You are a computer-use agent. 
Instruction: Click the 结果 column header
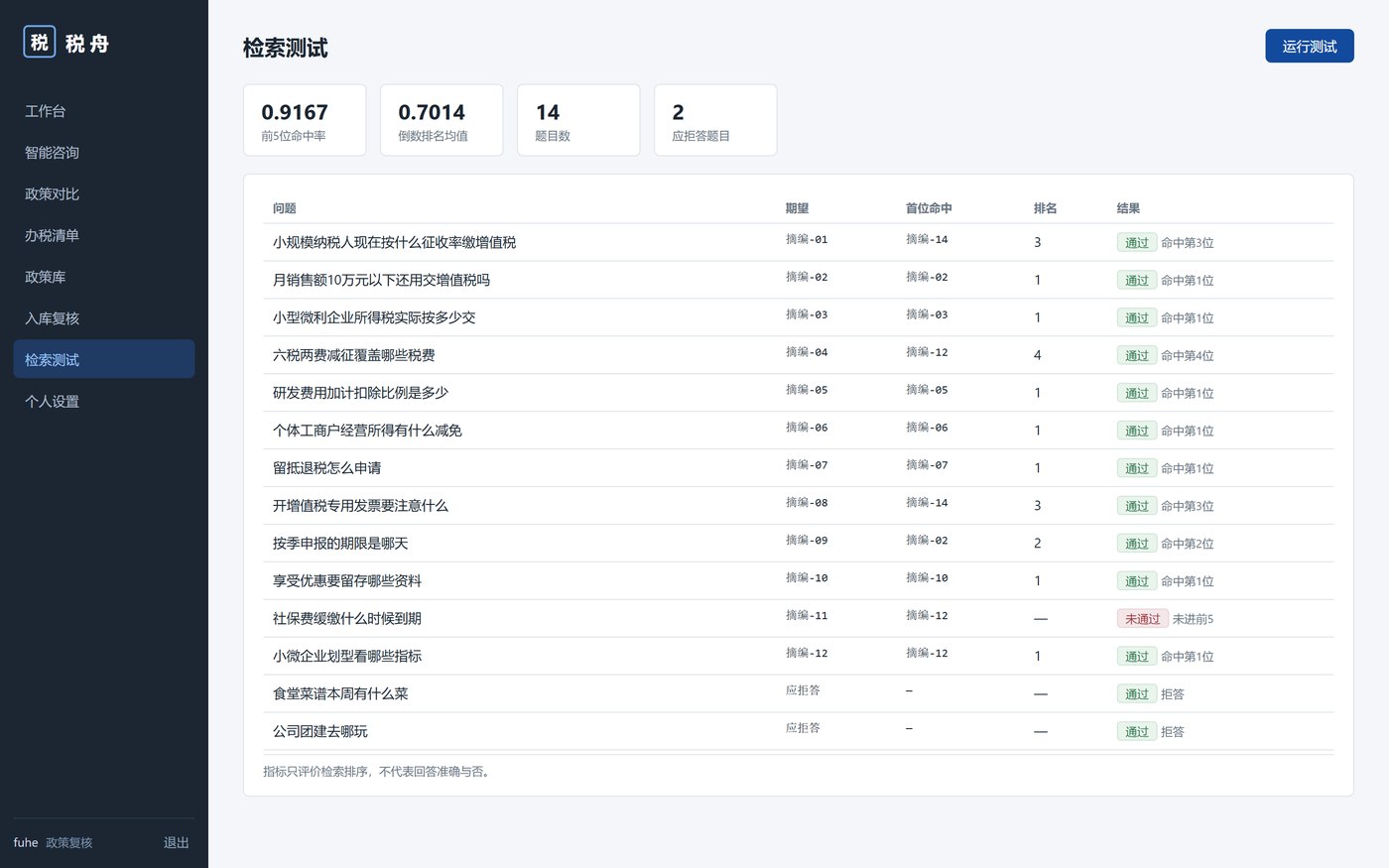point(1128,208)
